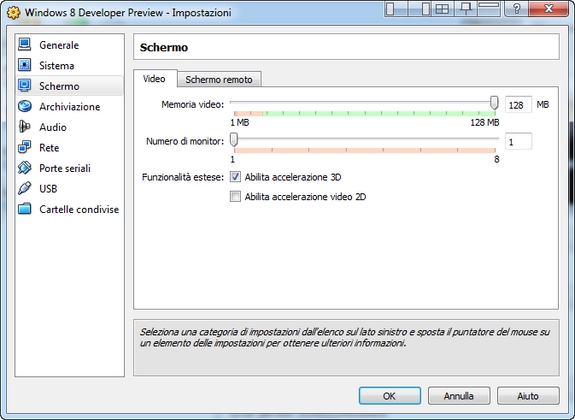575x420 pixels.
Task: Enable Abilita accelerazione video 2D checkbox
Action: pyautogui.click(x=235, y=197)
